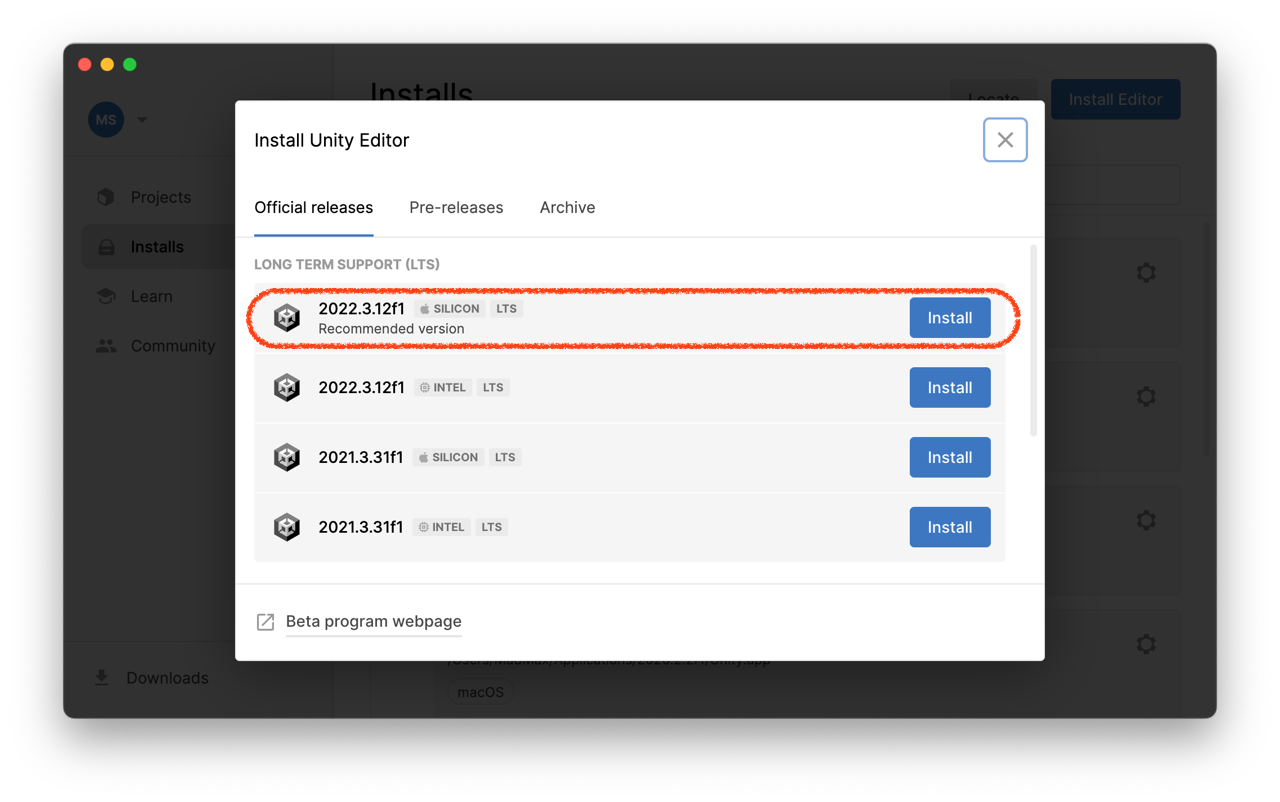1280x802 pixels.
Task: Click Unity icon in 2021.3.31f1 Silicon row
Action: pyautogui.click(x=287, y=458)
